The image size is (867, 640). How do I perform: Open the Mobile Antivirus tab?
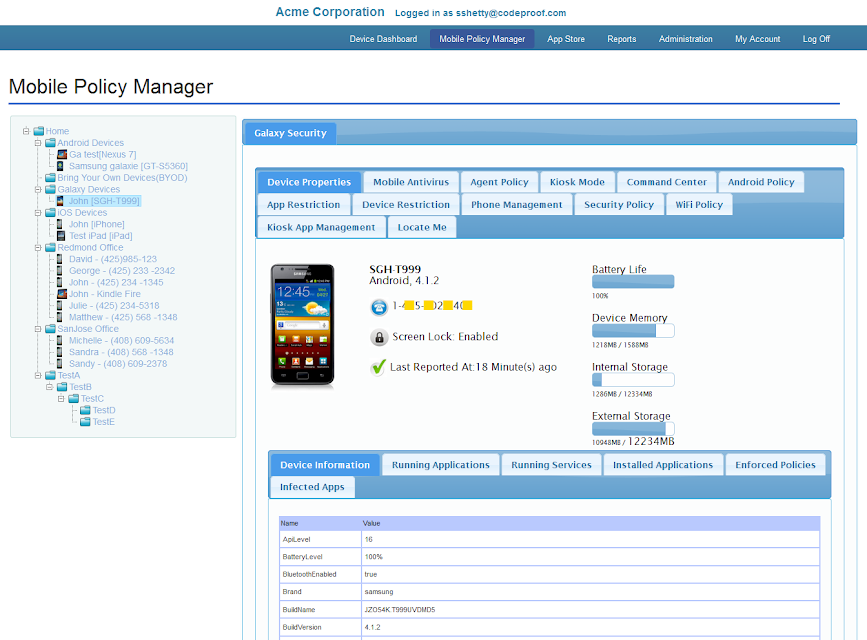tap(411, 182)
